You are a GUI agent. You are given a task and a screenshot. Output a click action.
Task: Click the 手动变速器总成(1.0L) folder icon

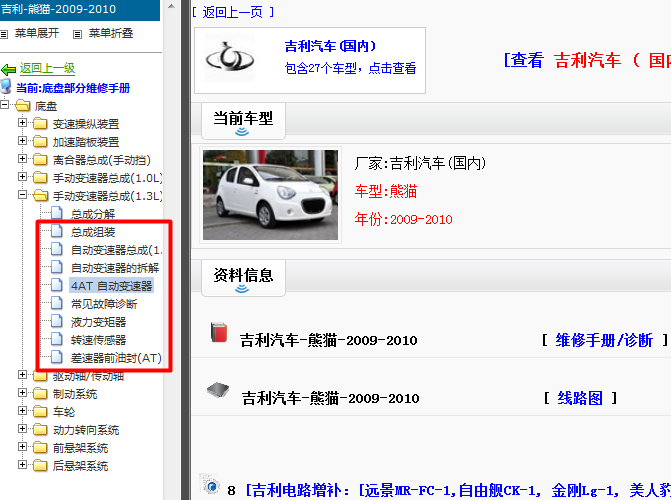click(40, 177)
